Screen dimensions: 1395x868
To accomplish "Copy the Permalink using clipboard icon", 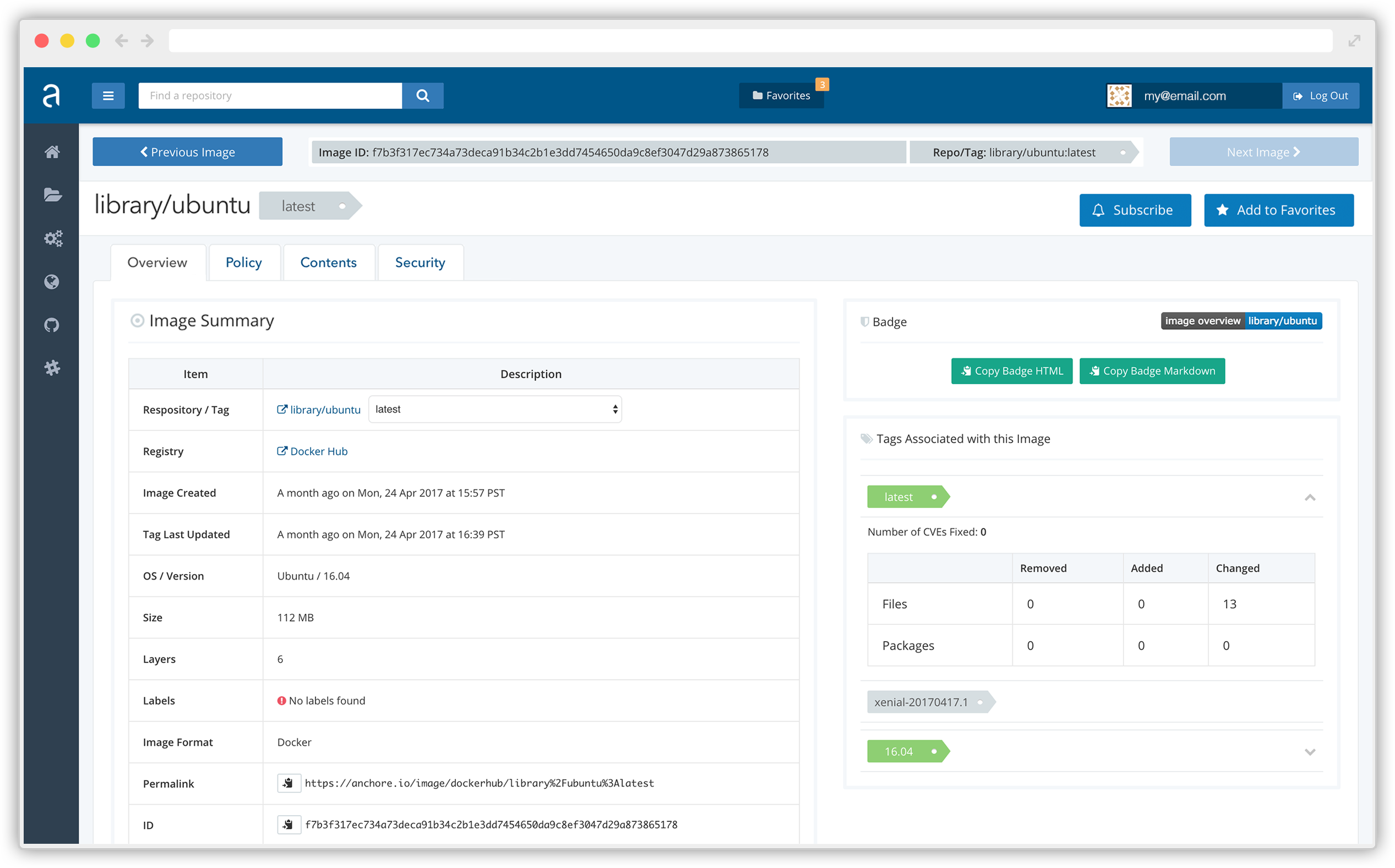I will coord(289,783).
